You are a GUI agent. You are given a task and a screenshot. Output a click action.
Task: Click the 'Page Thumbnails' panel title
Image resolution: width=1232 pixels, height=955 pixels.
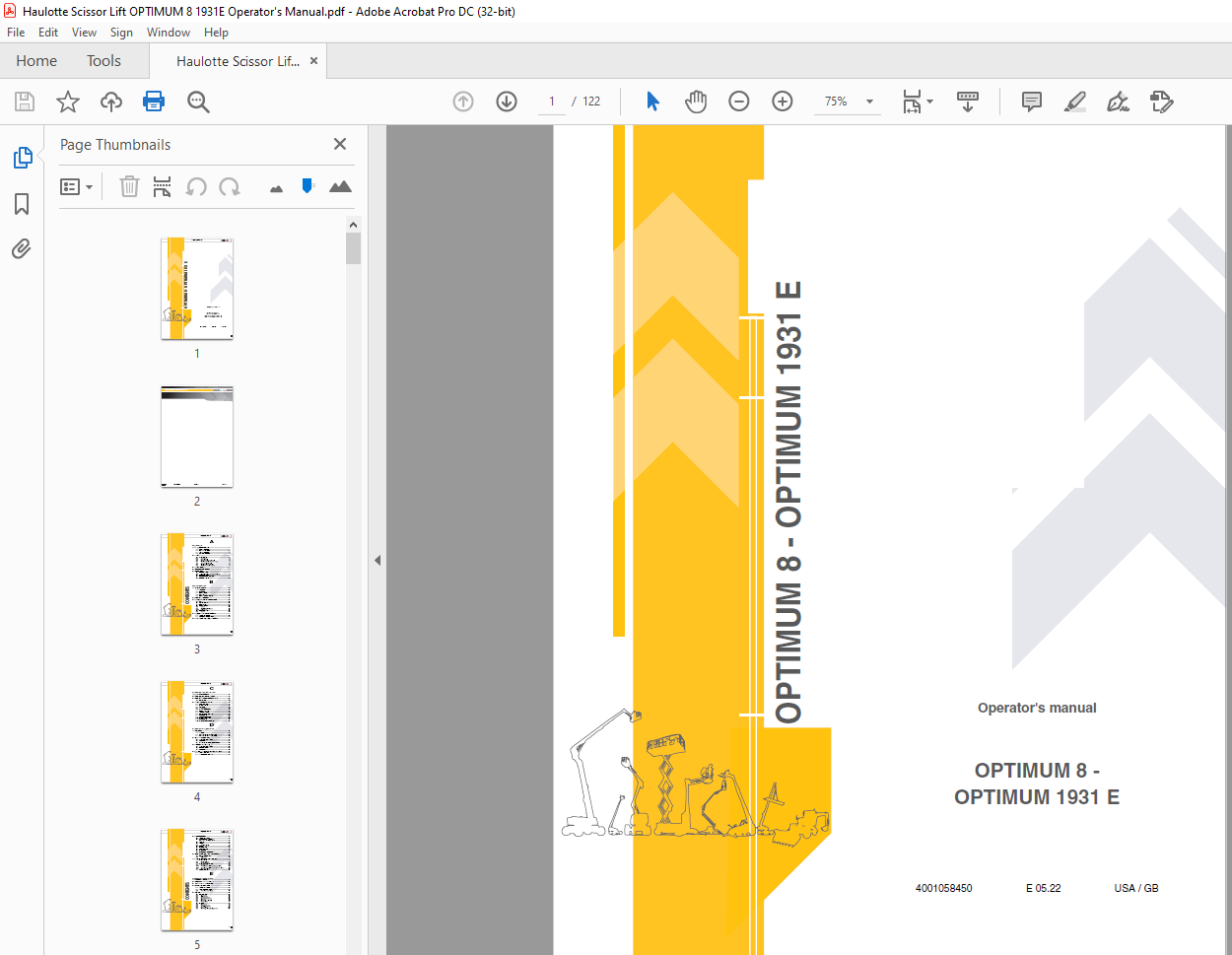(x=115, y=145)
